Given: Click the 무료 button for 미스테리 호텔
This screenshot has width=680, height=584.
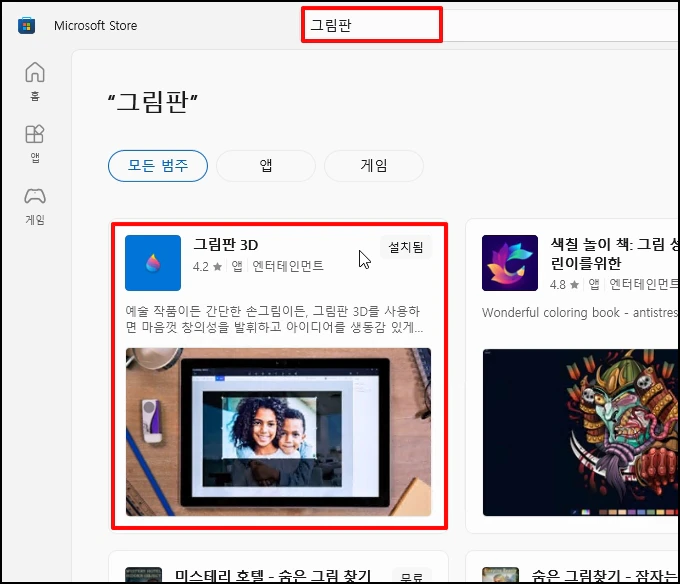Looking at the screenshot, I should coord(412,577).
